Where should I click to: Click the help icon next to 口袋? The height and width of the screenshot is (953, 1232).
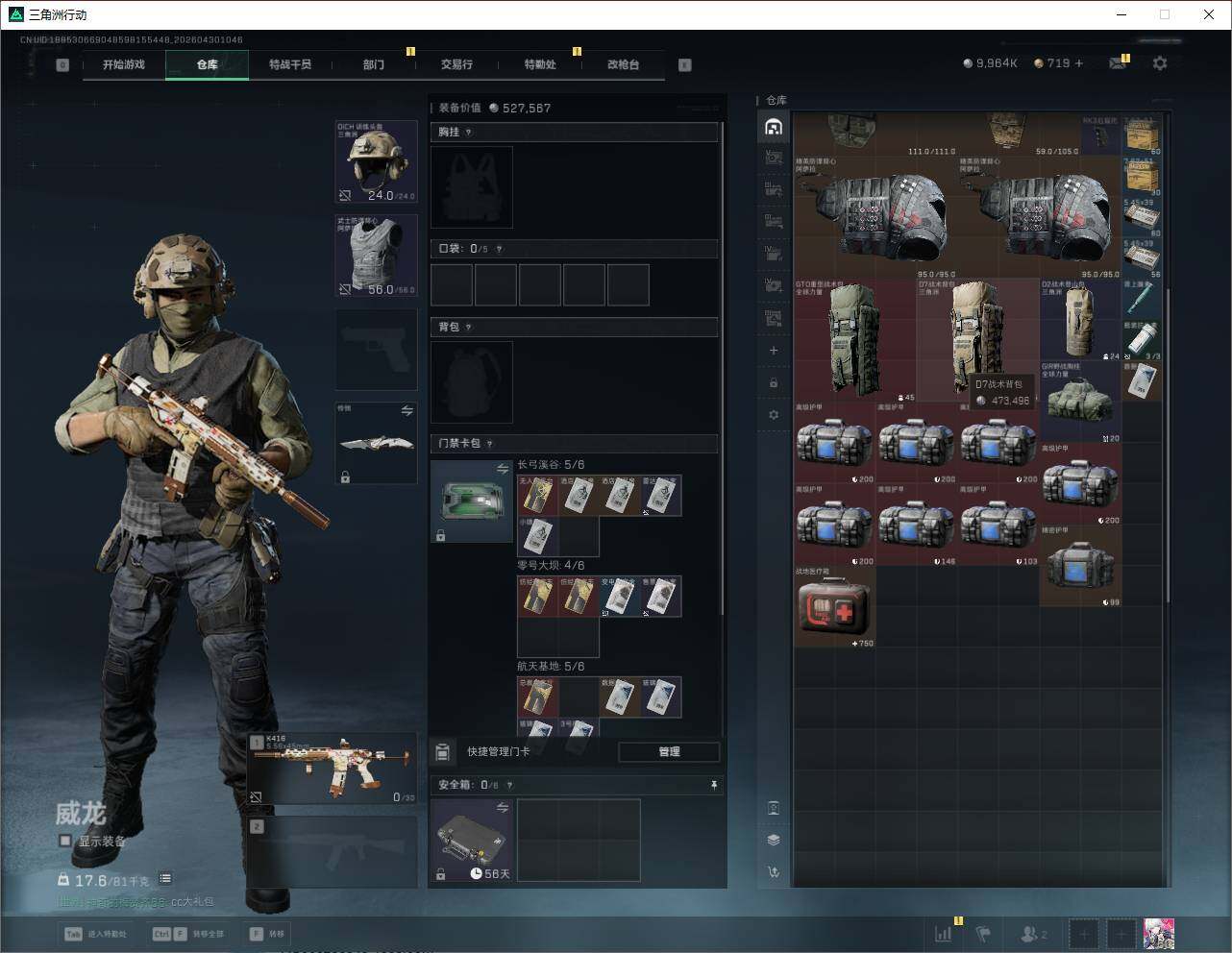499,249
